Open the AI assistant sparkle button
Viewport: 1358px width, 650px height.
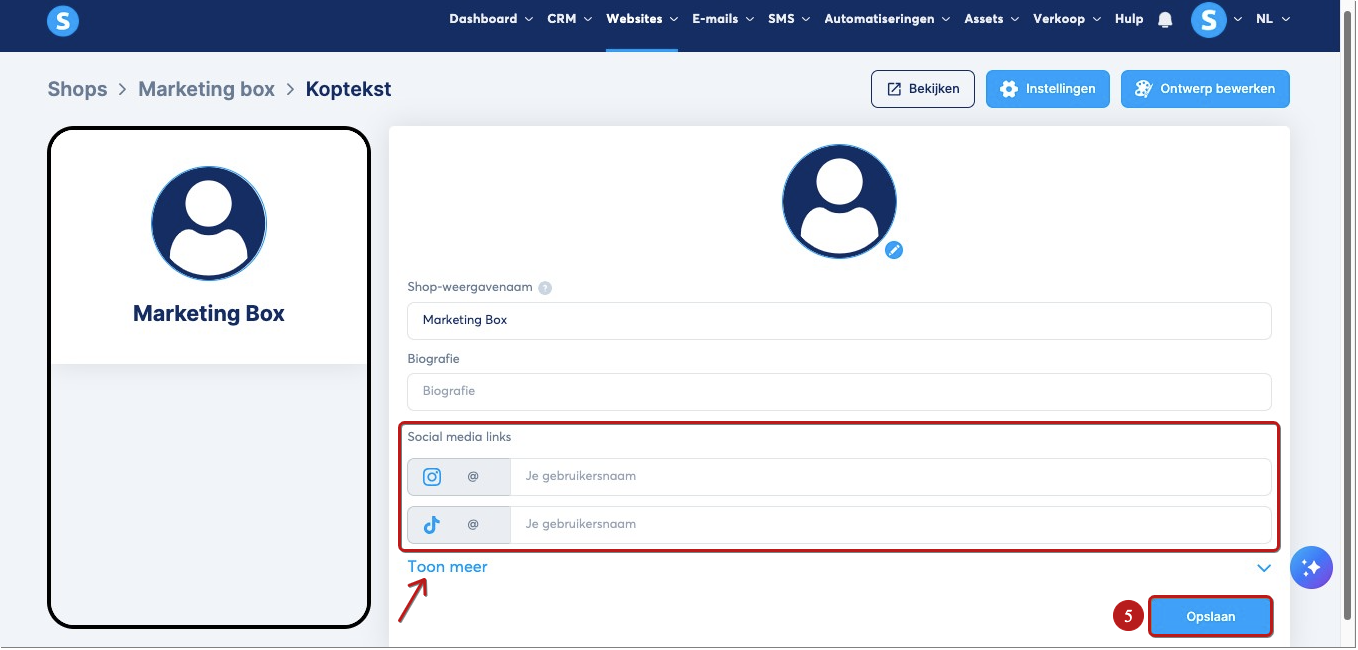click(1311, 568)
